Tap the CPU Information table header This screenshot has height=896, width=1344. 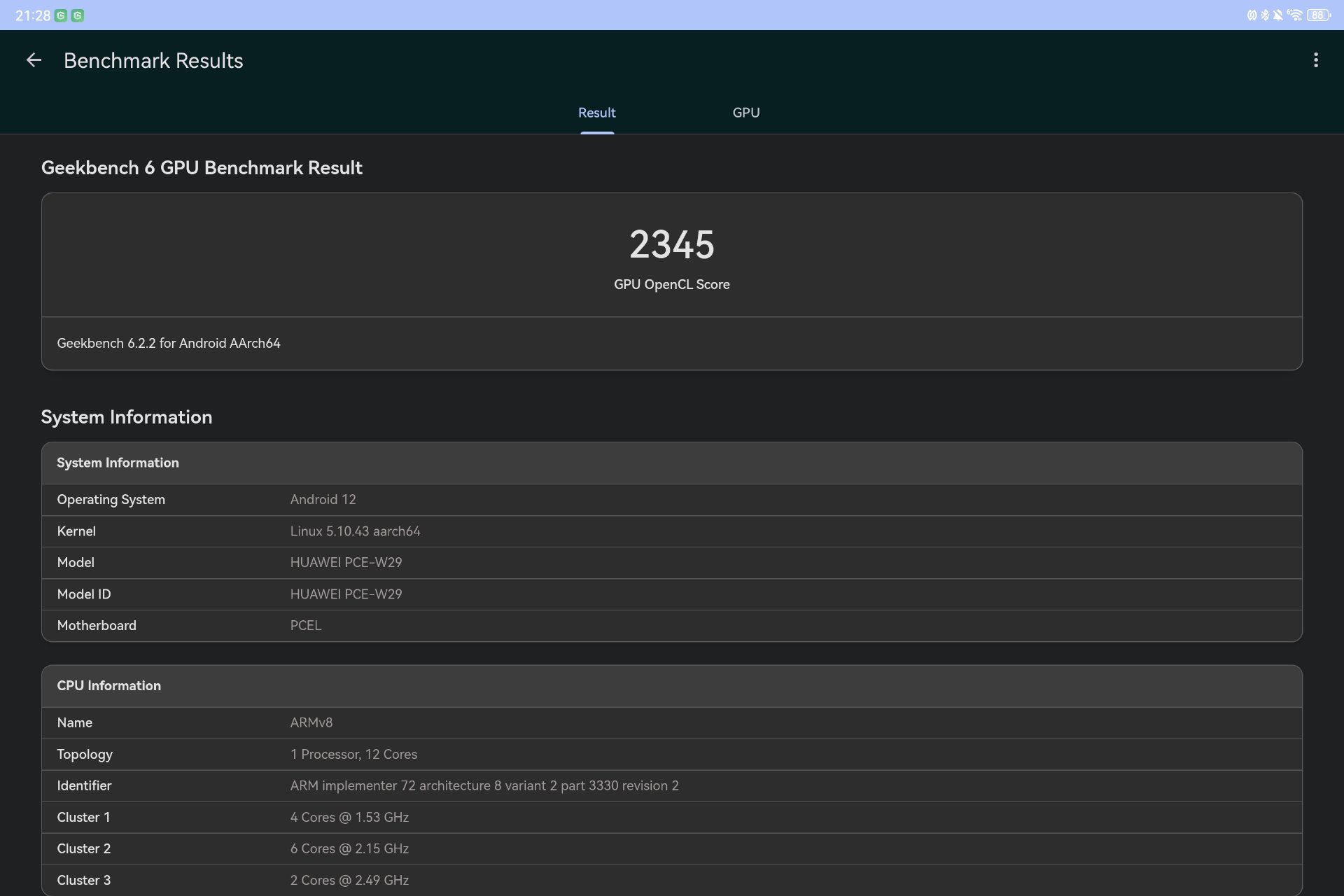tap(672, 686)
